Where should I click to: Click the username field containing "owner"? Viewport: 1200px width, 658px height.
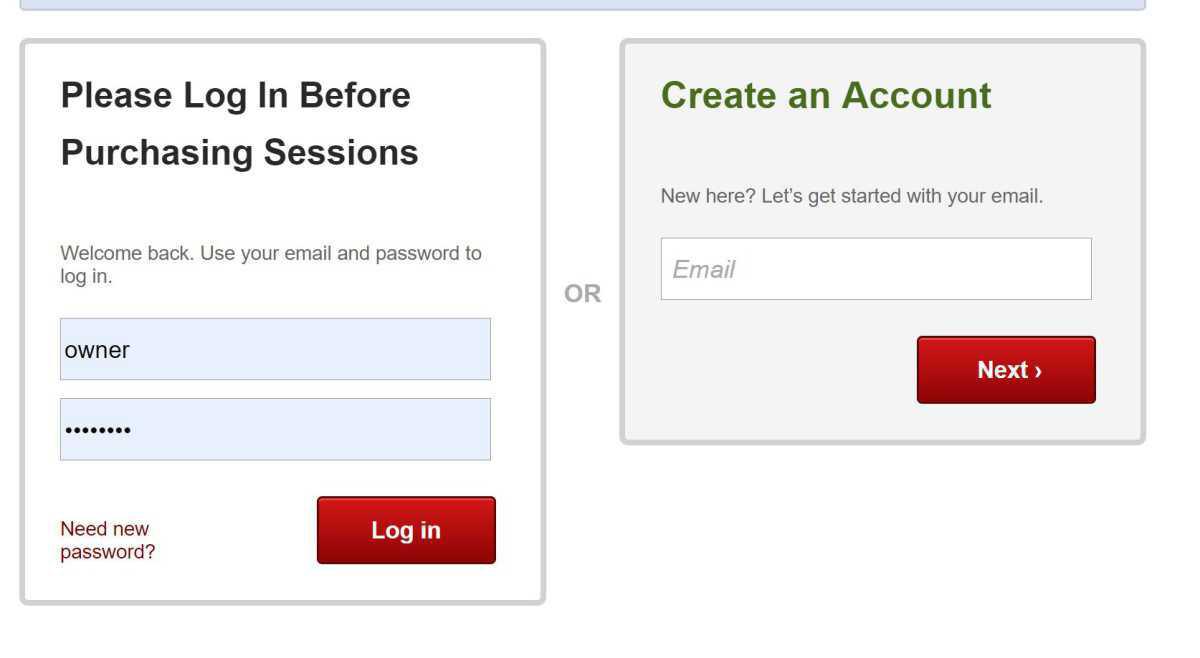click(x=275, y=349)
